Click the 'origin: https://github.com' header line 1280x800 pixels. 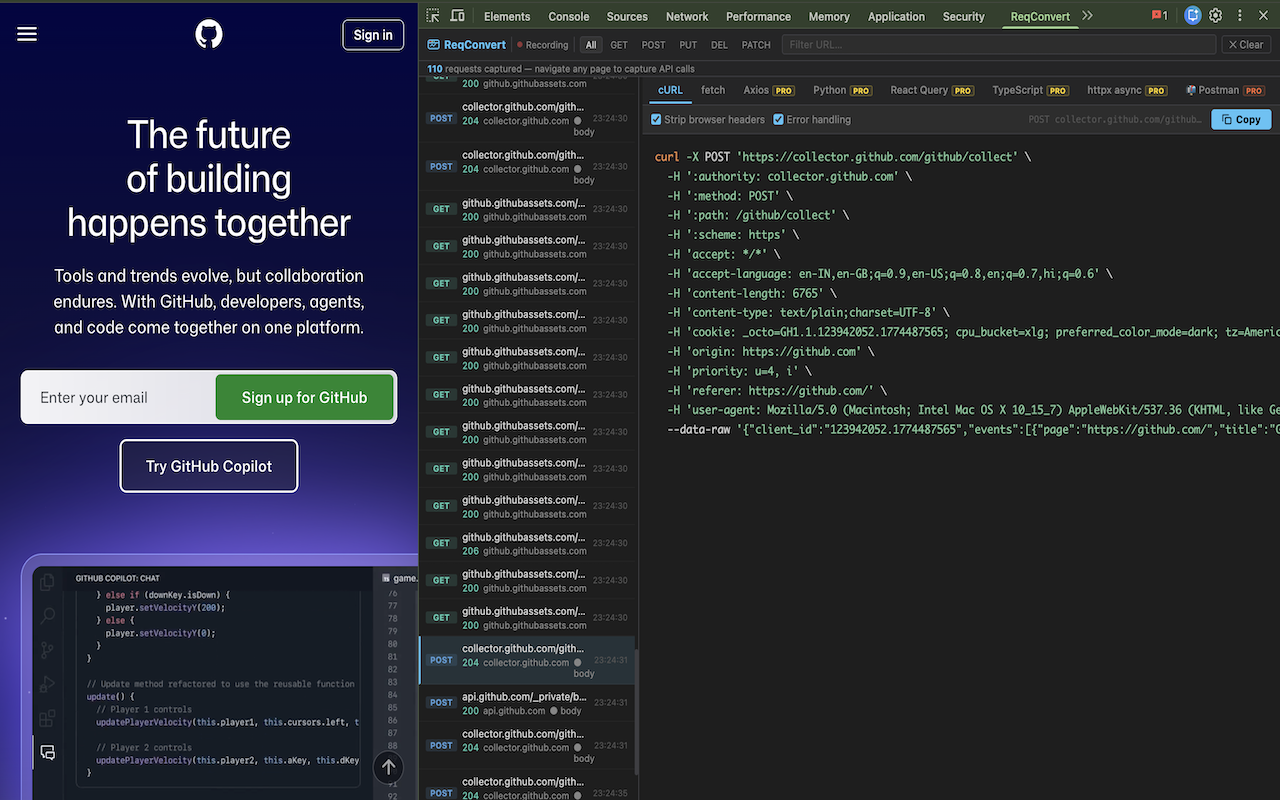[770, 352]
